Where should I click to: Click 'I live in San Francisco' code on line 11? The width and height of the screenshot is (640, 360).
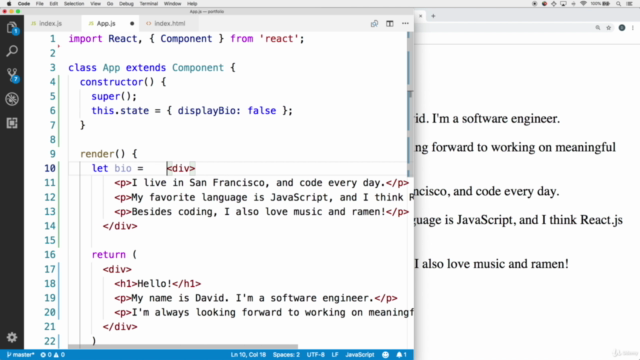point(198,183)
